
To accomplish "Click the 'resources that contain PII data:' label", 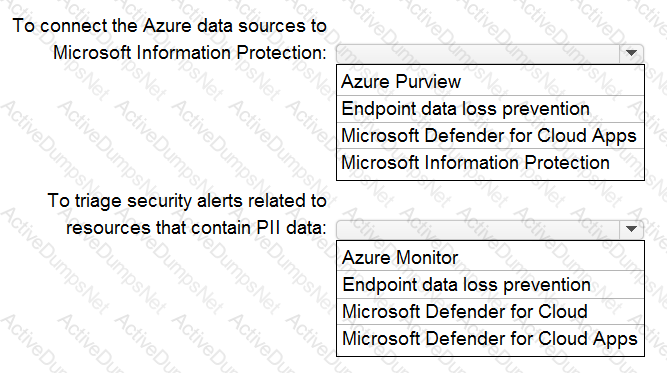I will coord(196,228).
